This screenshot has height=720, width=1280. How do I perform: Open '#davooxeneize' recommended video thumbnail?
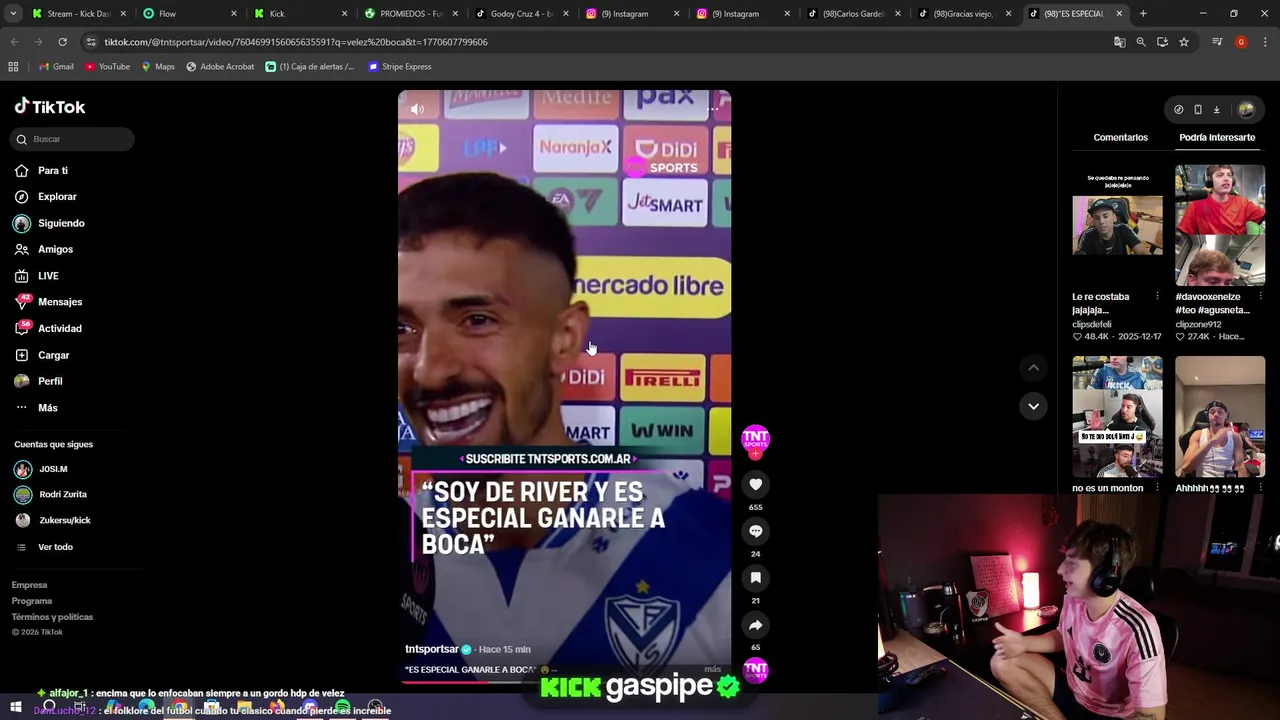1219,225
